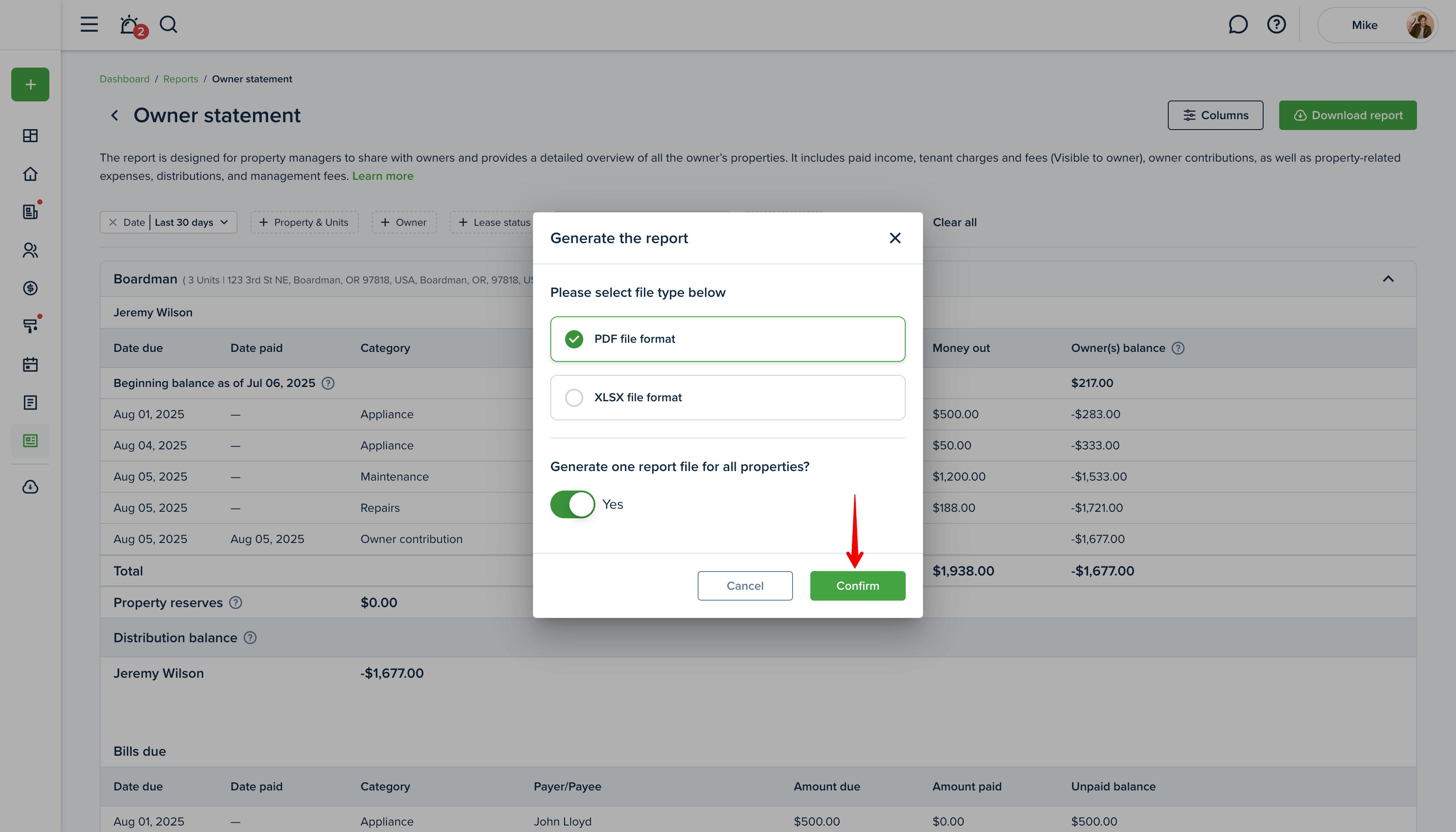Remove the Date filter with the X
Image resolution: width=1456 pixels, height=832 pixels.
[113, 222]
